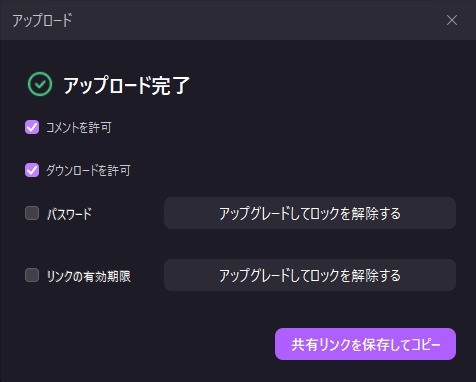Uncheck the ダウンロードを許可 checkbox
The image size is (476, 382).
tap(32, 170)
